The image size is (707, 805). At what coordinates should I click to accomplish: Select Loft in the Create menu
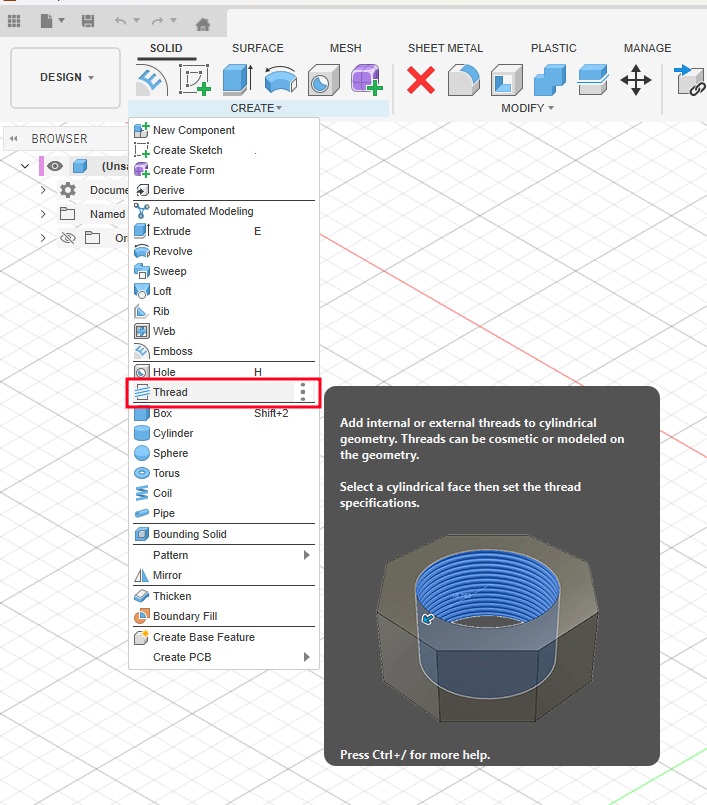pyautogui.click(x=224, y=291)
